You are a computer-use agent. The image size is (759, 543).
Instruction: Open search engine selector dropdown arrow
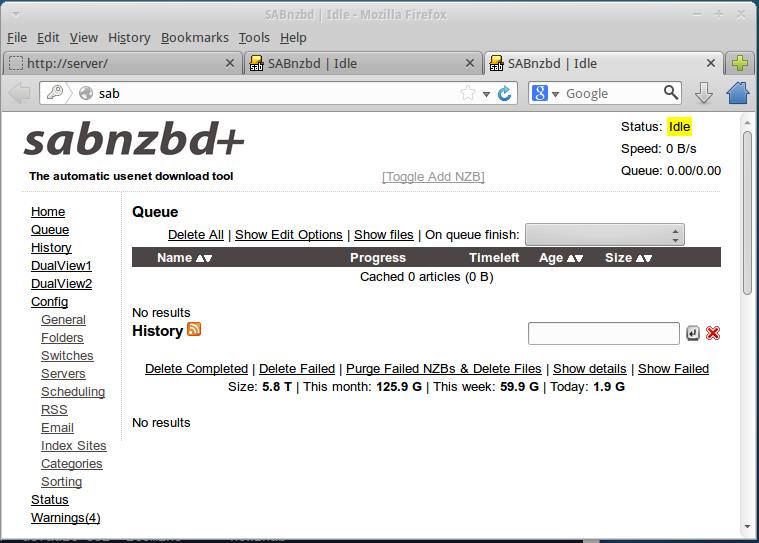(x=555, y=94)
